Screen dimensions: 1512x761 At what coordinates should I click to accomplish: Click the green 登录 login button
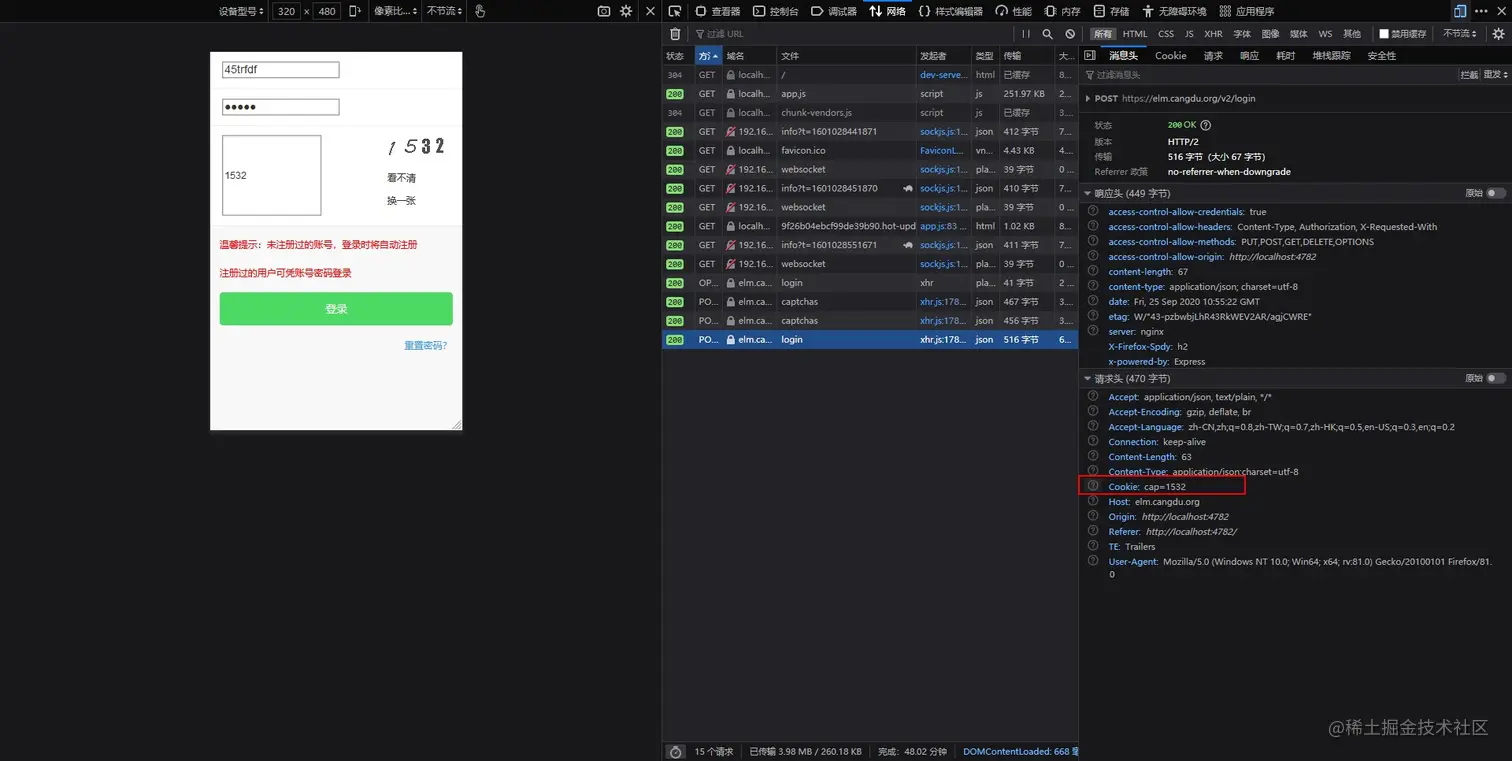pos(336,309)
